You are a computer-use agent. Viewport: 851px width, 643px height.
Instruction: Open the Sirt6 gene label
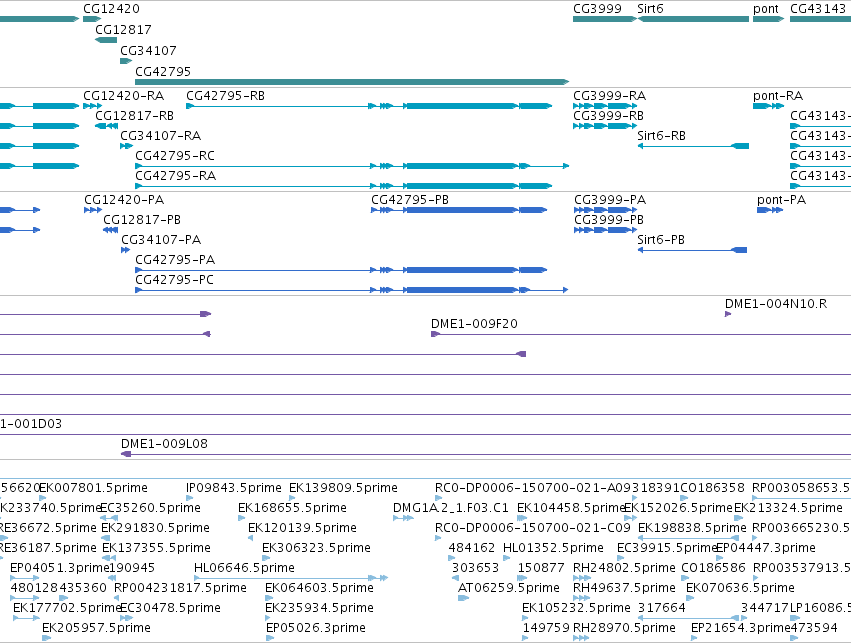(x=650, y=9)
